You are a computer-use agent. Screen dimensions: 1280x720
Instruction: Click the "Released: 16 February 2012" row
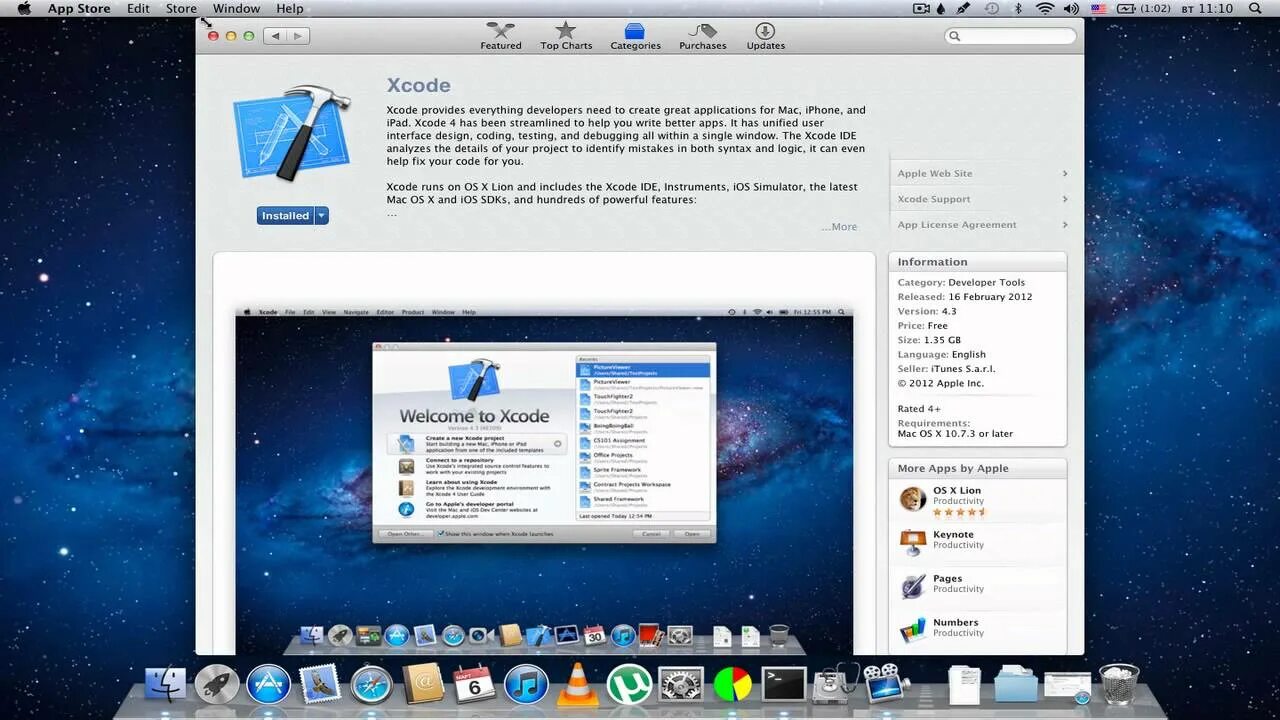tap(965, 297)
